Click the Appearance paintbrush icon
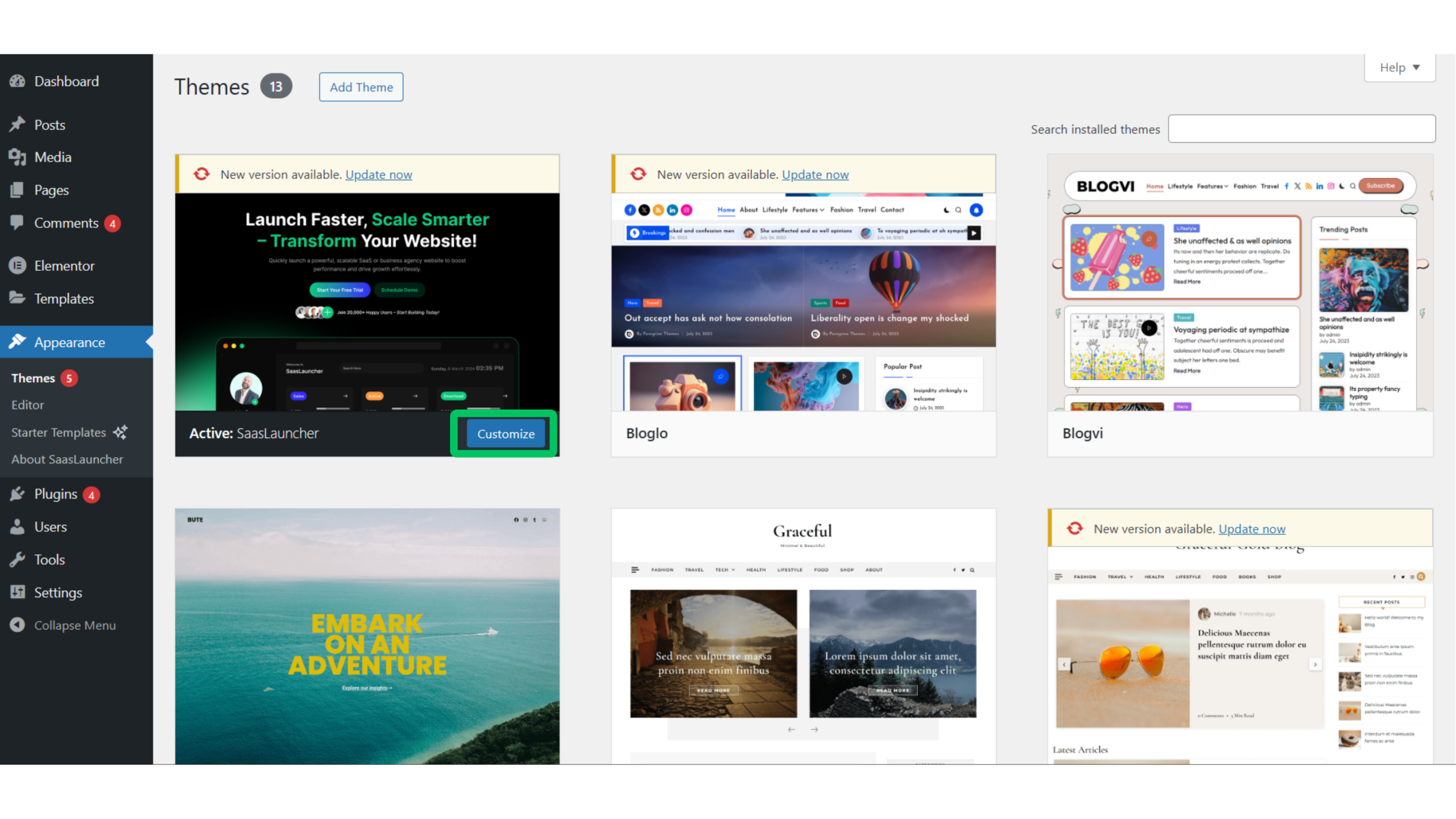The height and width of the screenshot is (819, 1456). click(x=18, y=342)
